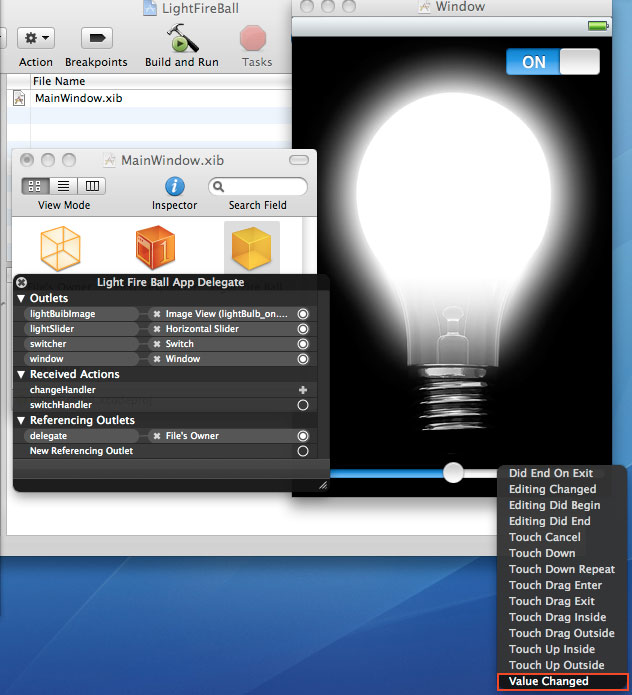Collapse the Referencing Outlets section

[21, 421]
